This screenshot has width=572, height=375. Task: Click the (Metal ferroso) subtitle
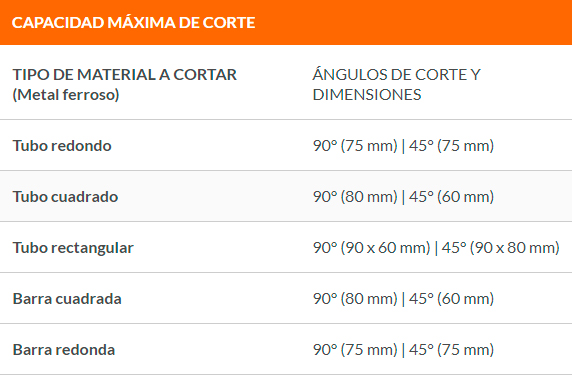coord(66,95)
